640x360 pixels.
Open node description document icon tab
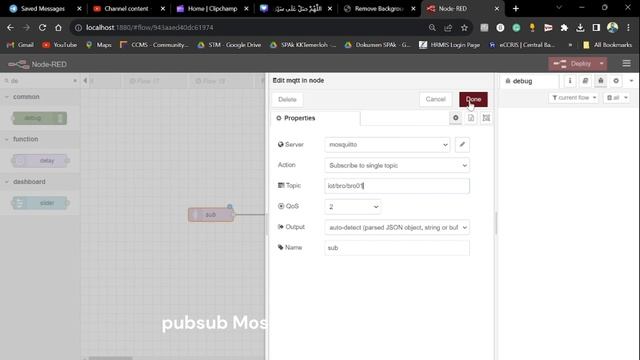[471, 118]
